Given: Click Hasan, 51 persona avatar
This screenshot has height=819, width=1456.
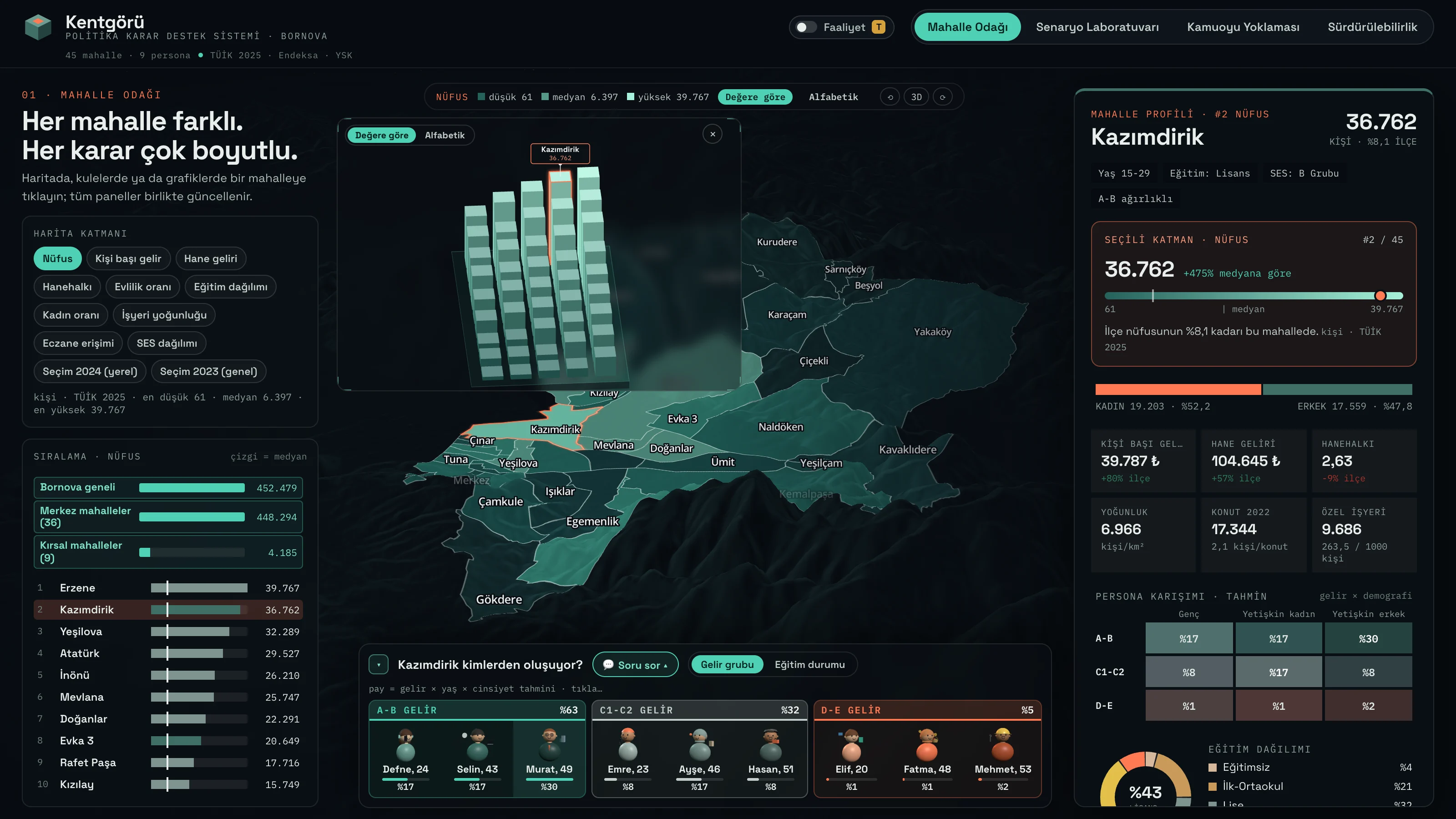Looking at the screenshot, I should 770,745.
